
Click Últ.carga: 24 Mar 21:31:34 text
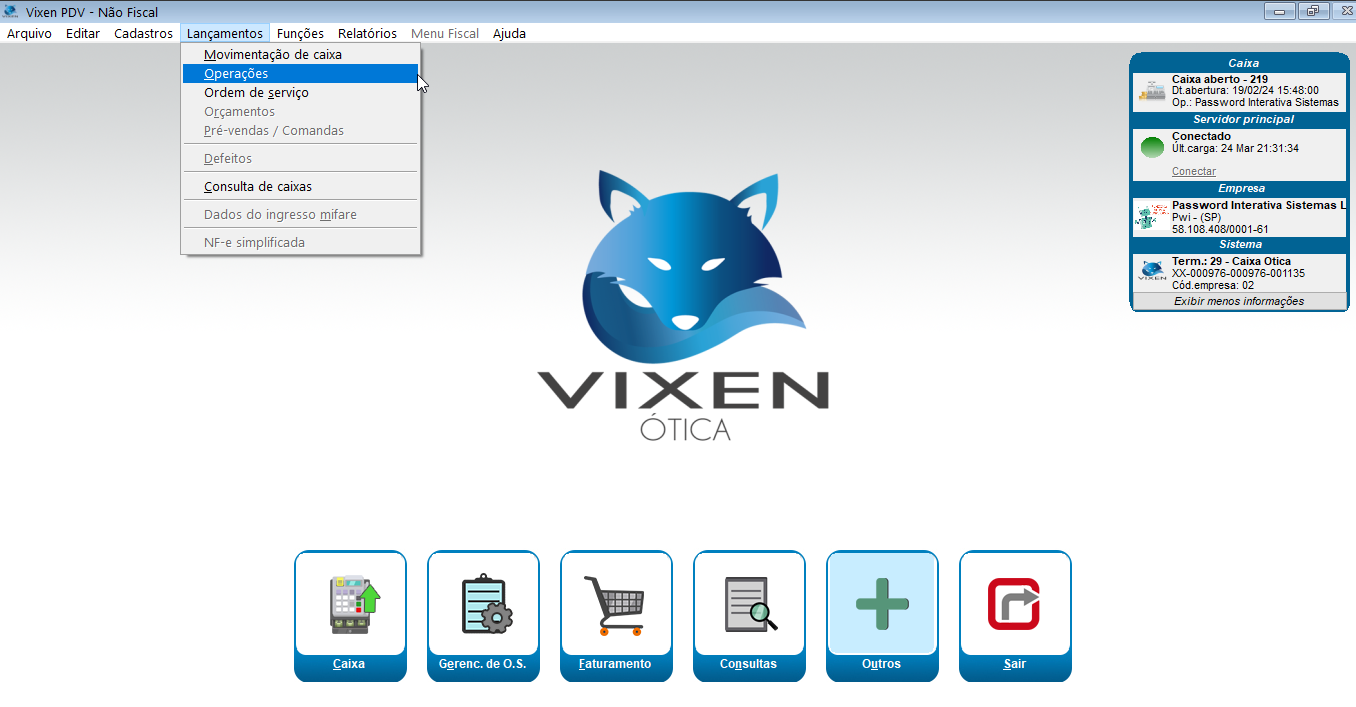[1235, 148]
